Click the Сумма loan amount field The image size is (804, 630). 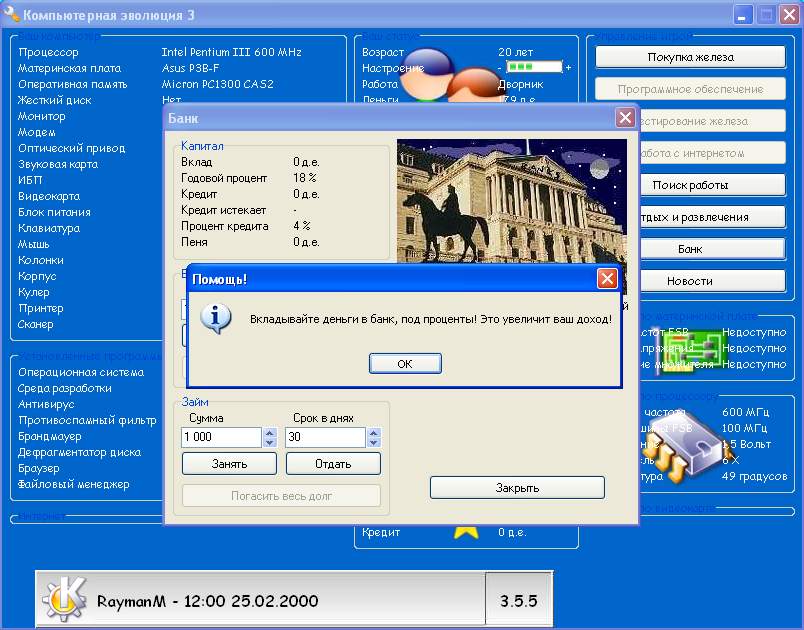click(222, 437)
